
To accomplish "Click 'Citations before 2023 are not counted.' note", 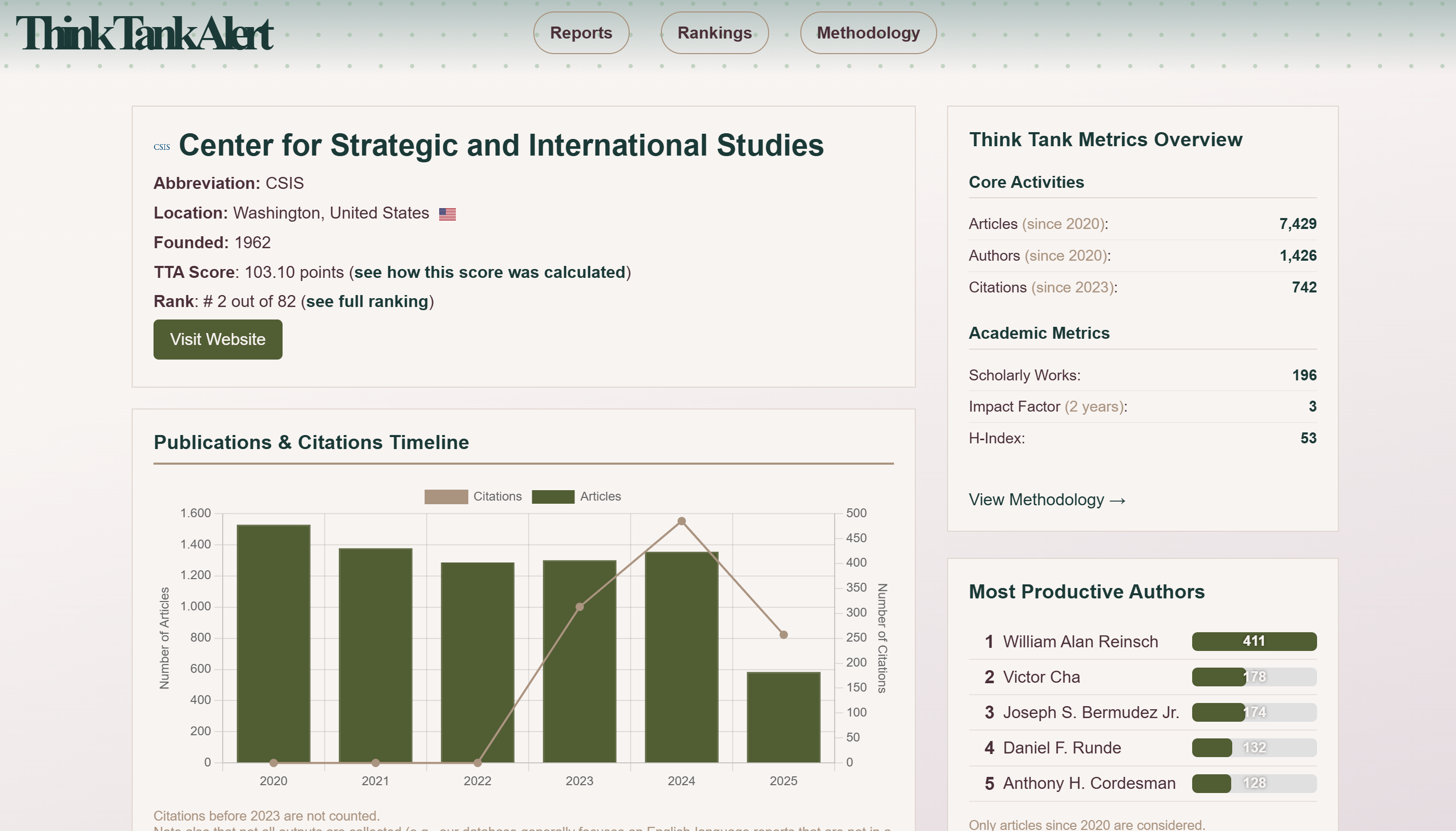I will coord(266,815).
